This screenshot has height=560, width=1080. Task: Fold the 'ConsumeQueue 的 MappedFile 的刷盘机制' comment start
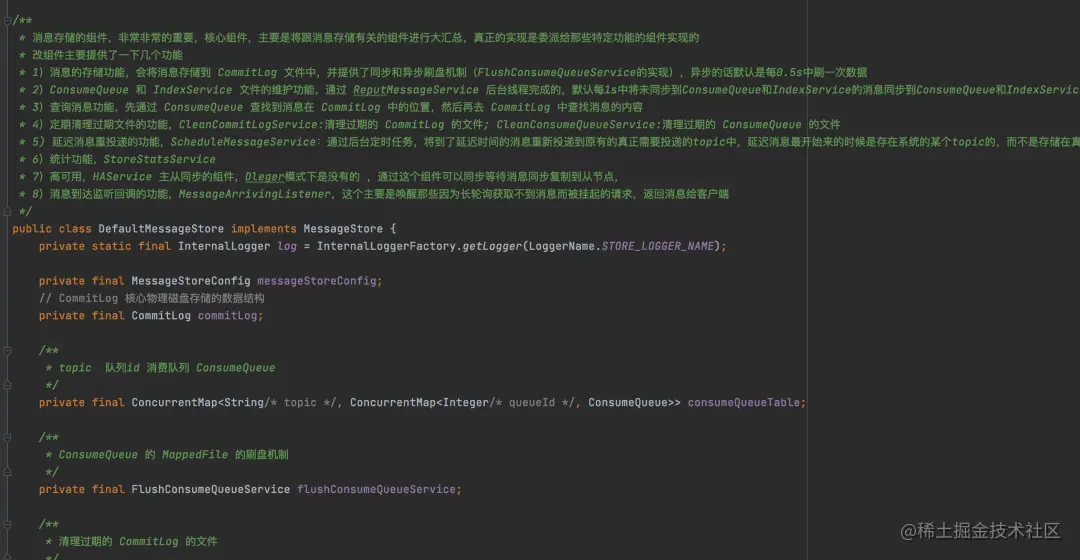click(x=7, y=437)
